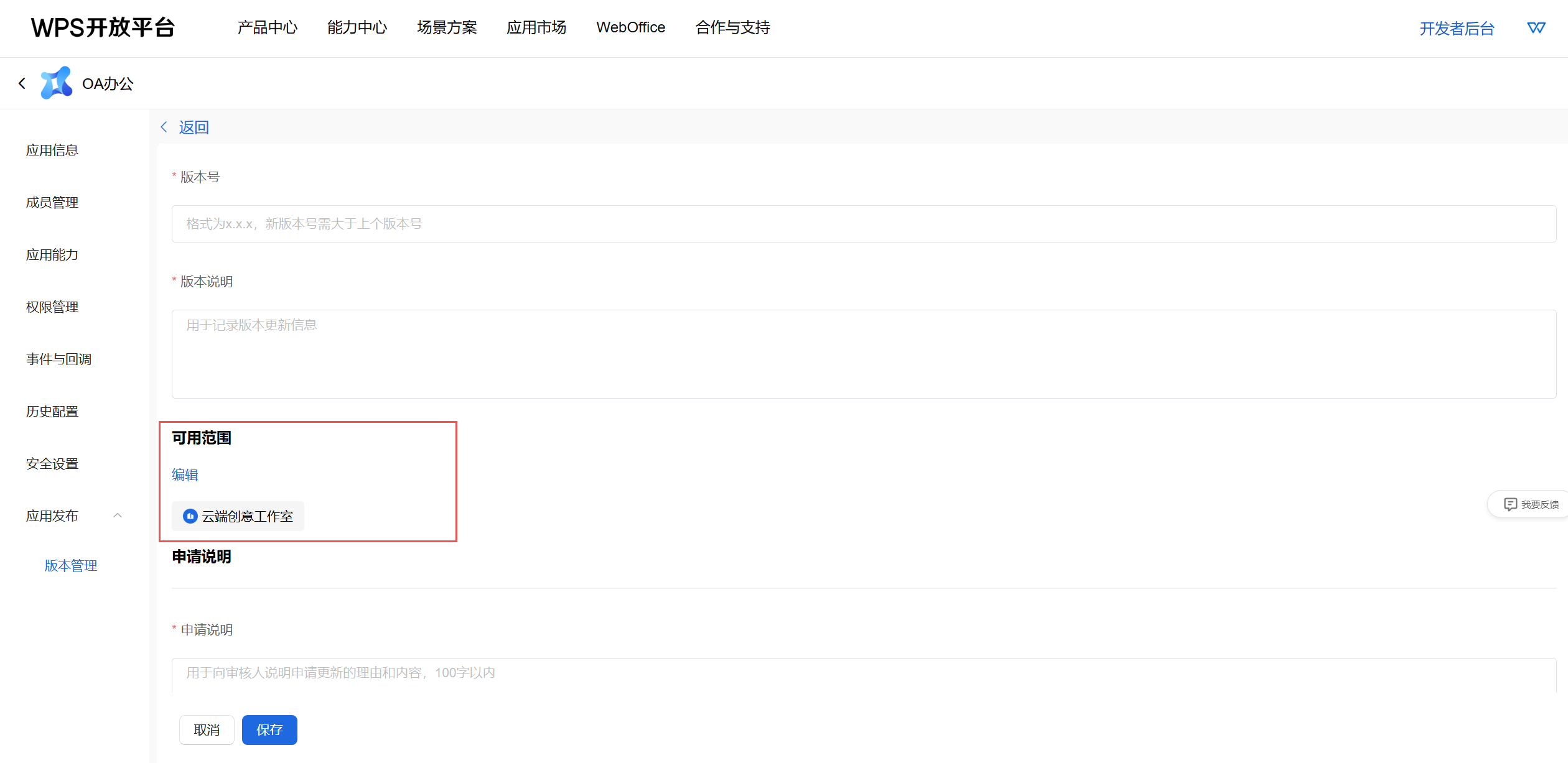Click the WPS logo icon at top right
Image resolution: width=1568 pixels, height=763 pixels.
pos(1536,28)
